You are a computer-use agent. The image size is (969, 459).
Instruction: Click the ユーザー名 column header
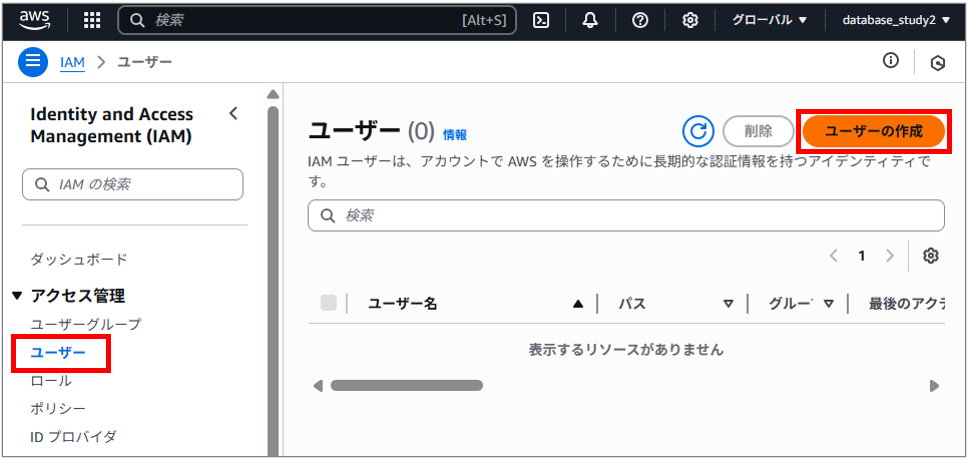403,303
